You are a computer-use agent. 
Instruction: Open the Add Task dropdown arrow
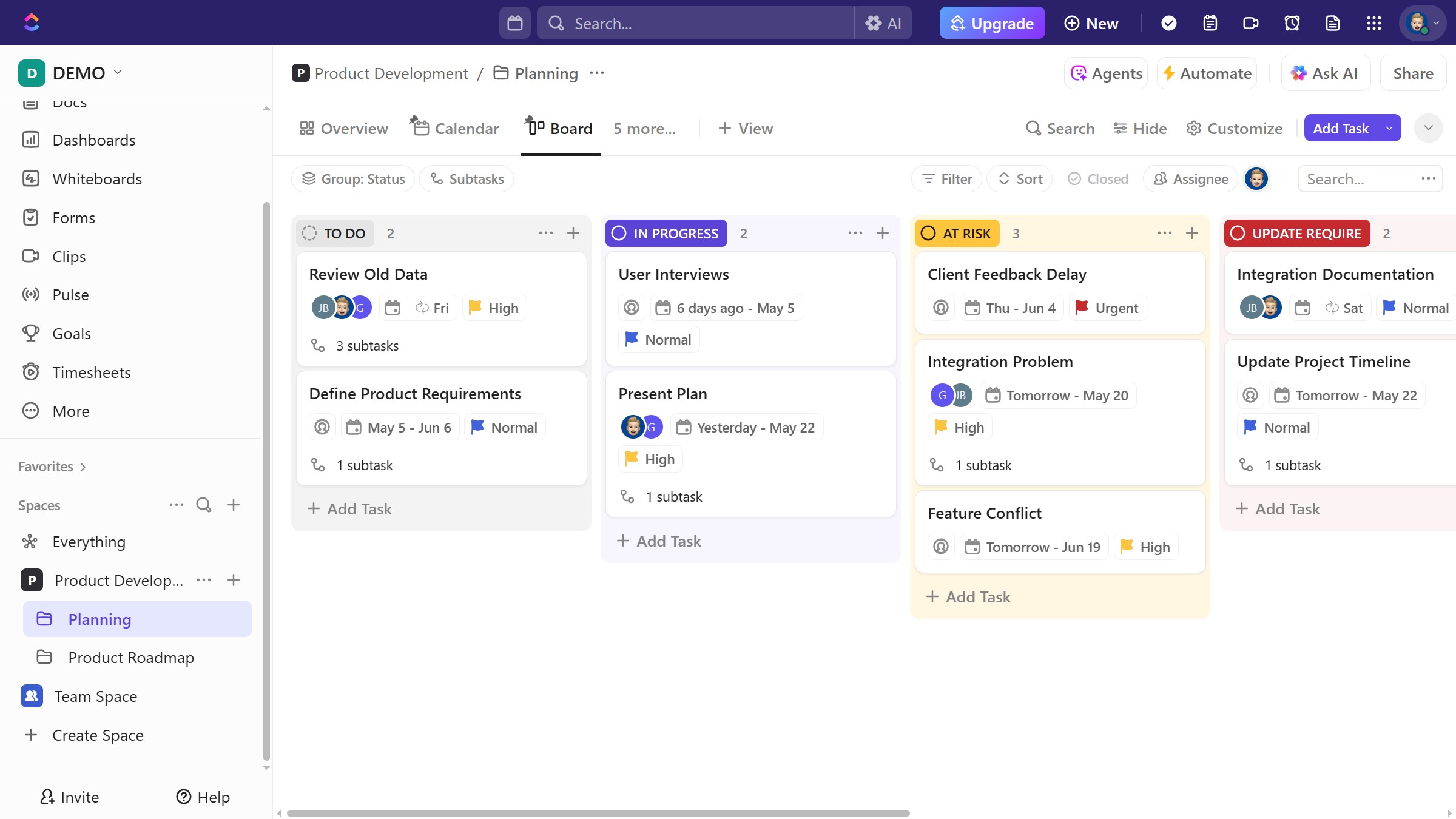(1389, 128)
